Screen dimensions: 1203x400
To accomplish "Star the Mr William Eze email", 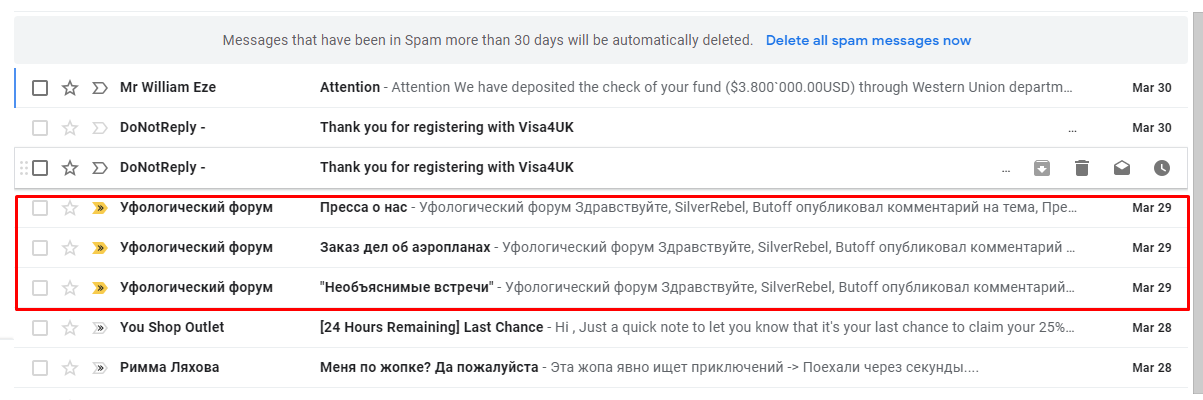I will click(70, 88).
